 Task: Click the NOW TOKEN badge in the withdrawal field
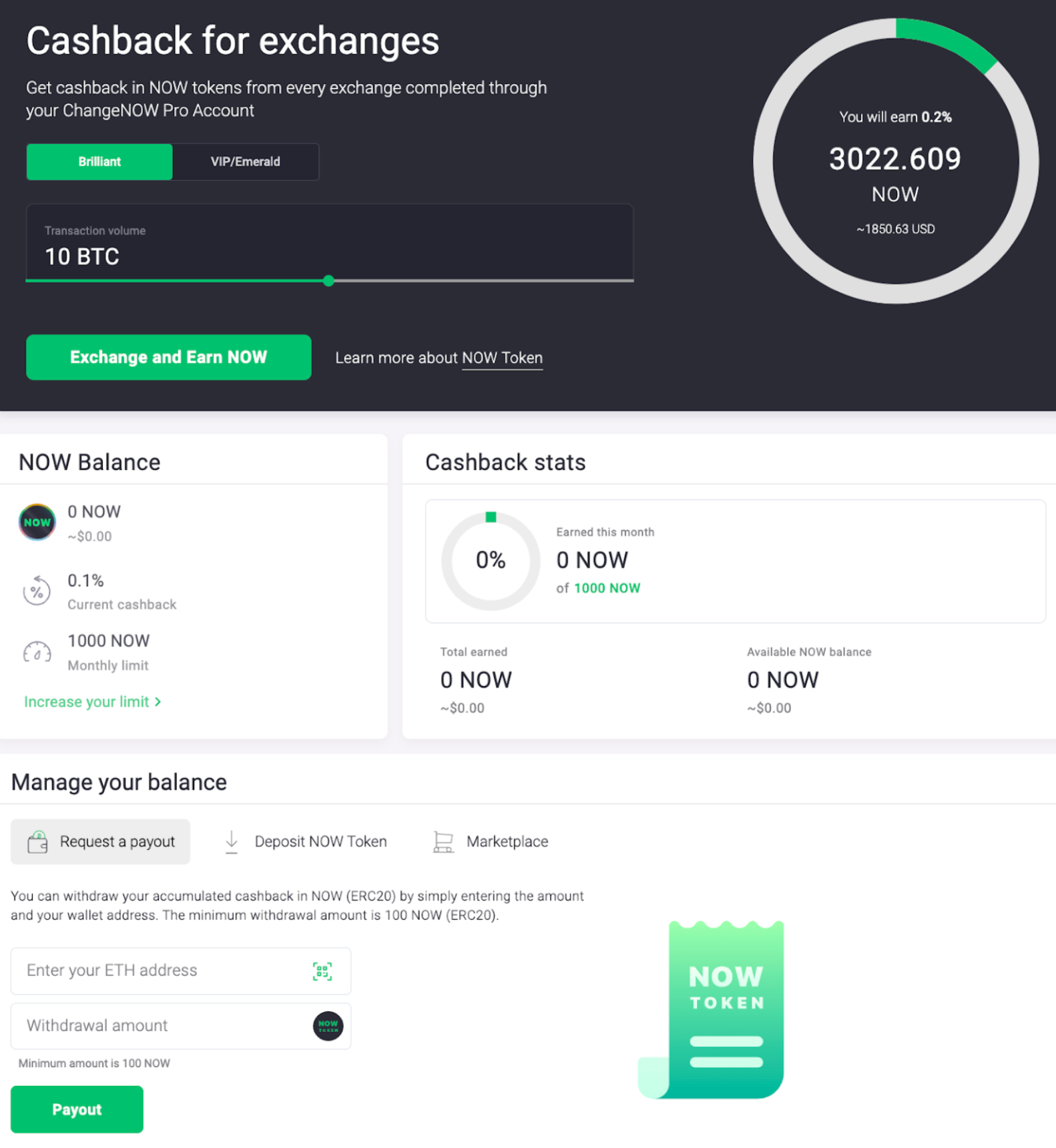tap(328, 1026)
